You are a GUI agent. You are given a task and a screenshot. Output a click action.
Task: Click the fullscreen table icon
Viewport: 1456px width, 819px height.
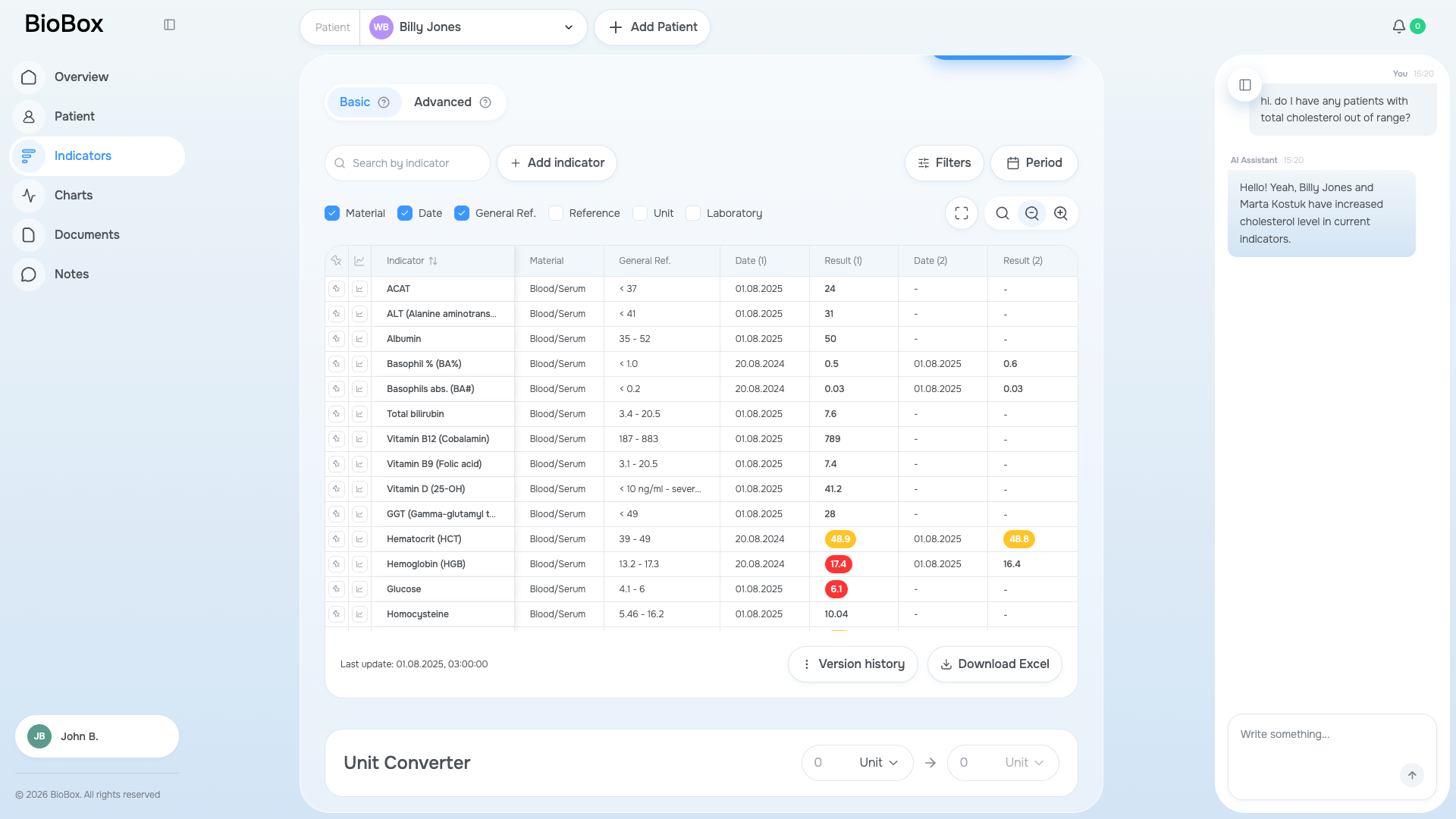coord(962,213)
